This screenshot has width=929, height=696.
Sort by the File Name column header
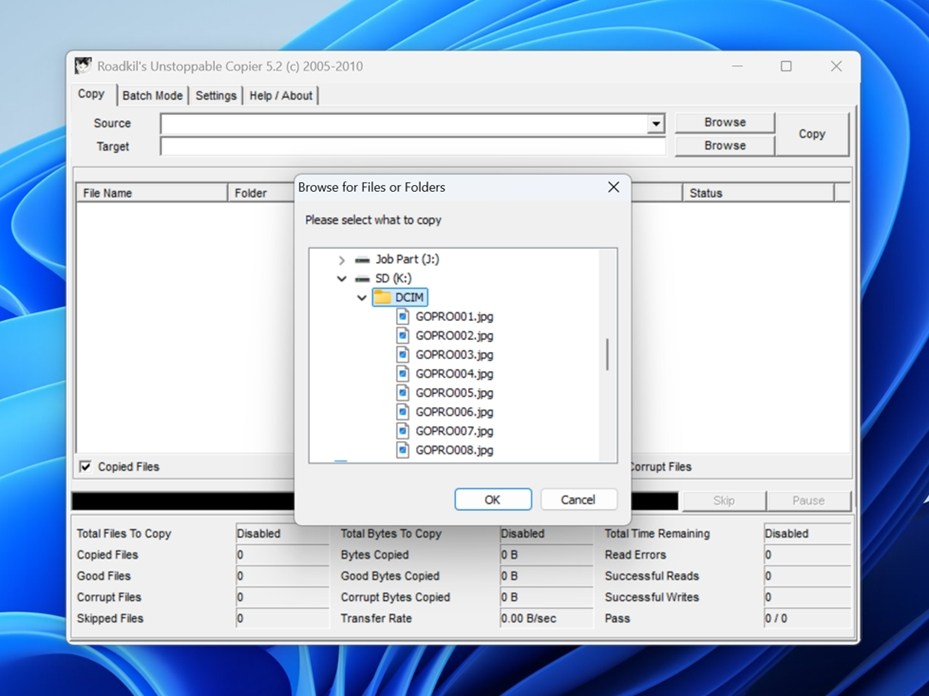[152, 193]
